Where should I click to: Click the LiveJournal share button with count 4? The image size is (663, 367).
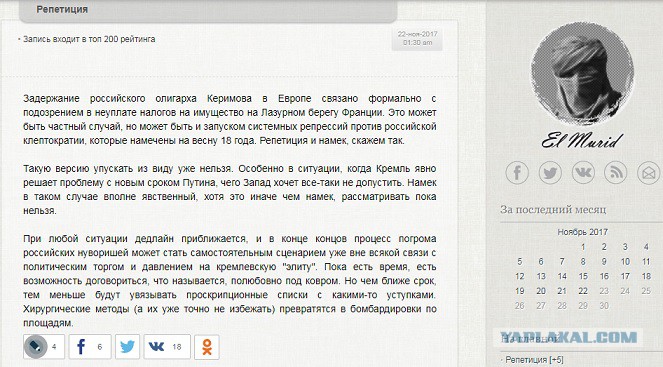pyautogui.click(x=44, y=347)
